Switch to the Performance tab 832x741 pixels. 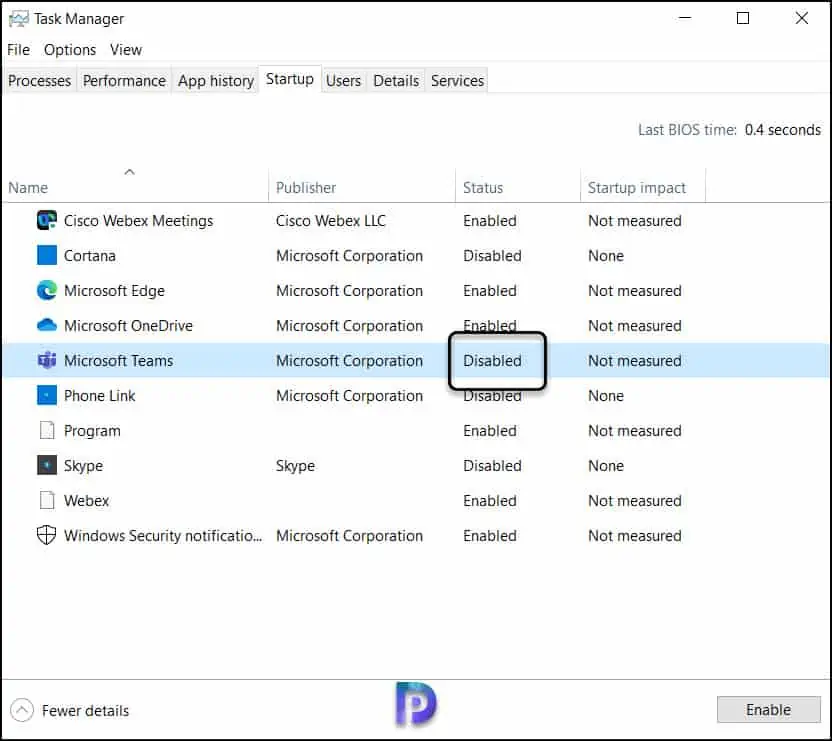click(124, 81)
